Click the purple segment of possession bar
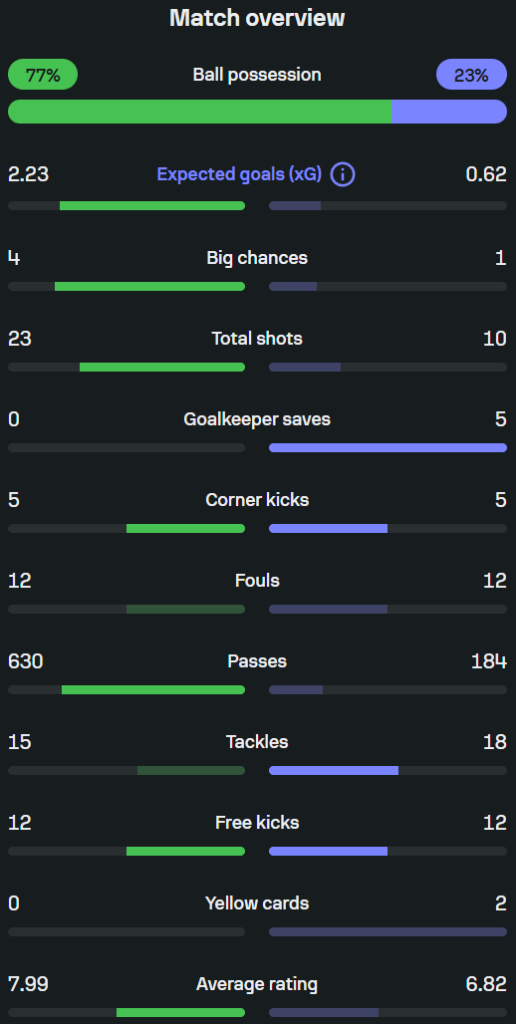Screen dimensions: 516x1024 click(449, 112)
